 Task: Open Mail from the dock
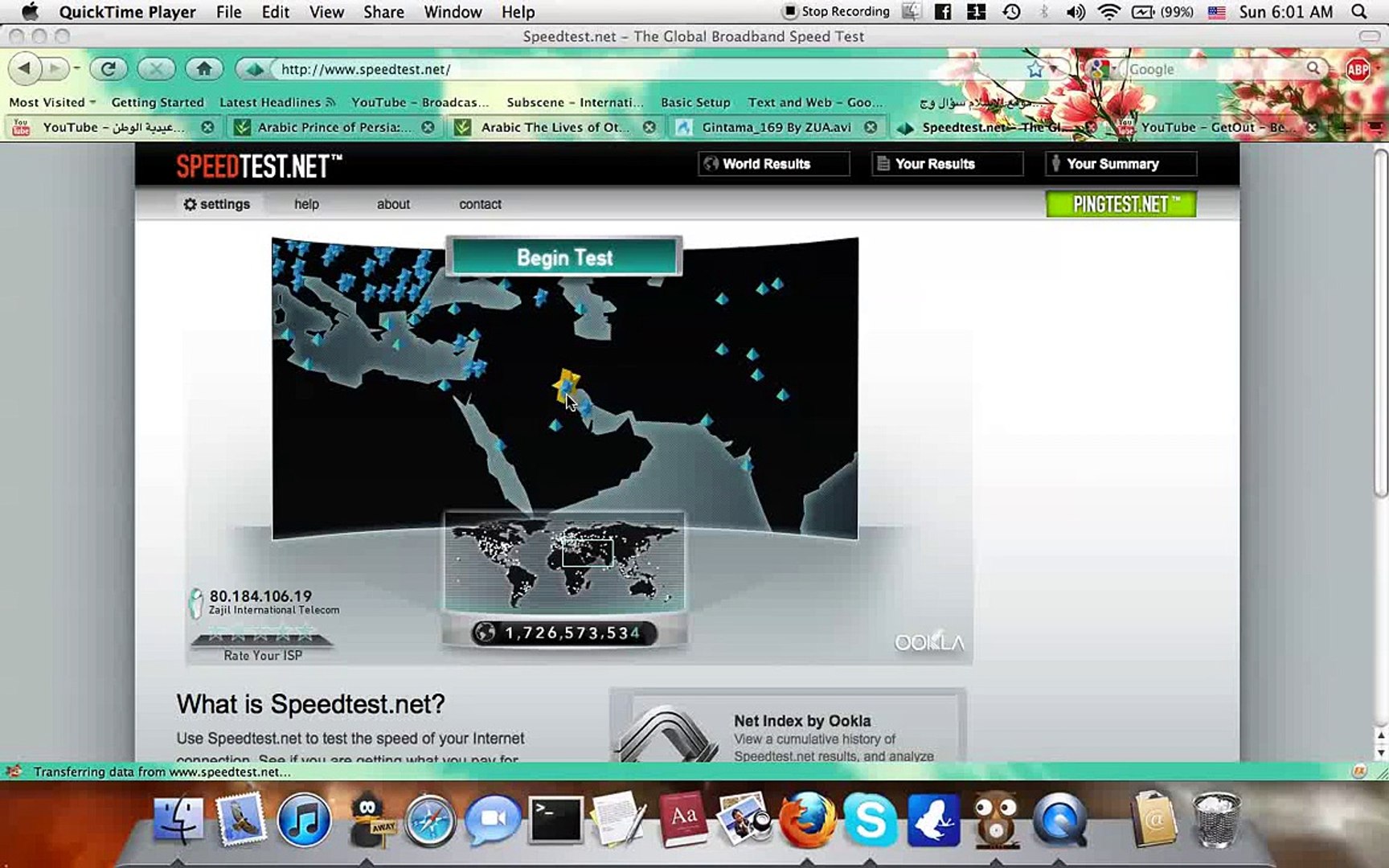[240, 820]
